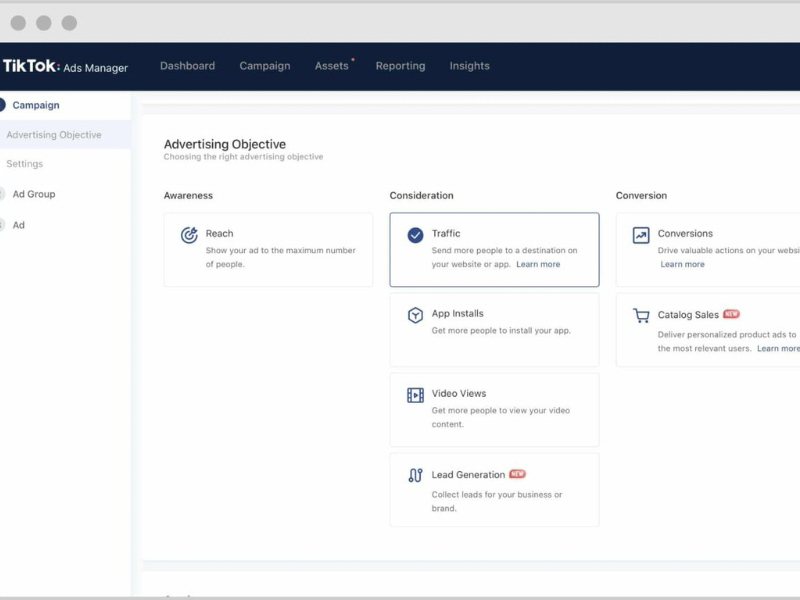Screen dimensions: 800x600
Task: Click the Catalog Sales cart icon
Action: coord(641,316)
